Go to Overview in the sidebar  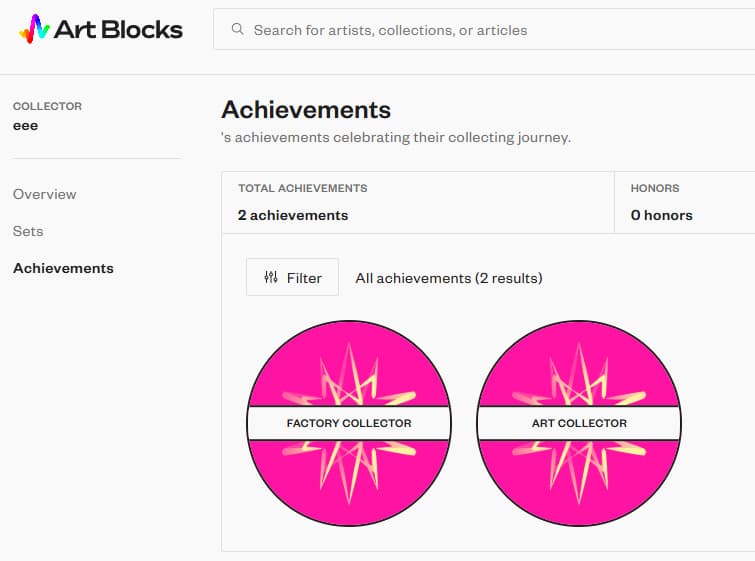pyautogui.click(x=44, y=194)
